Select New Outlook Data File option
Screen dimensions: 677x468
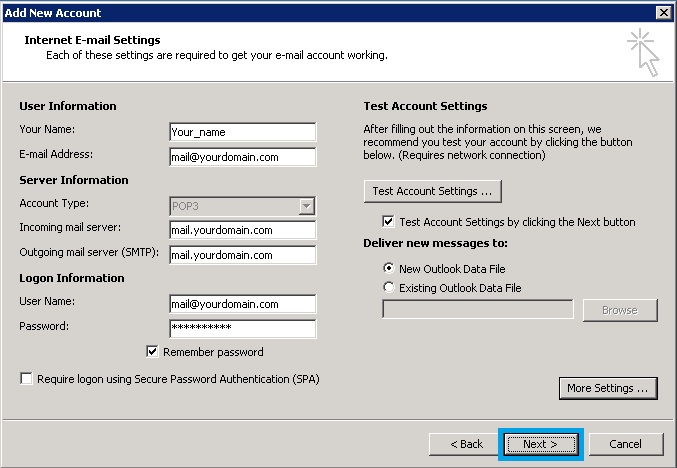tap(389, 268)
